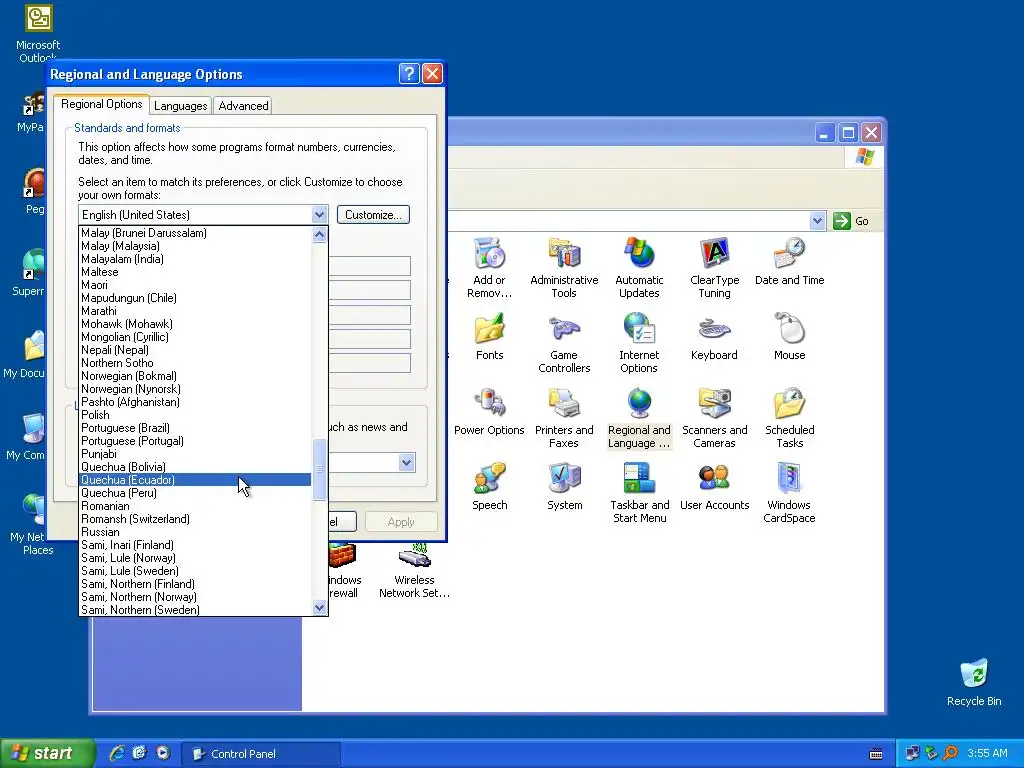Select Malay (Malaysia) in list
Screen dimensions: 1024x768
pyautogui.click(x=195, y=246)
